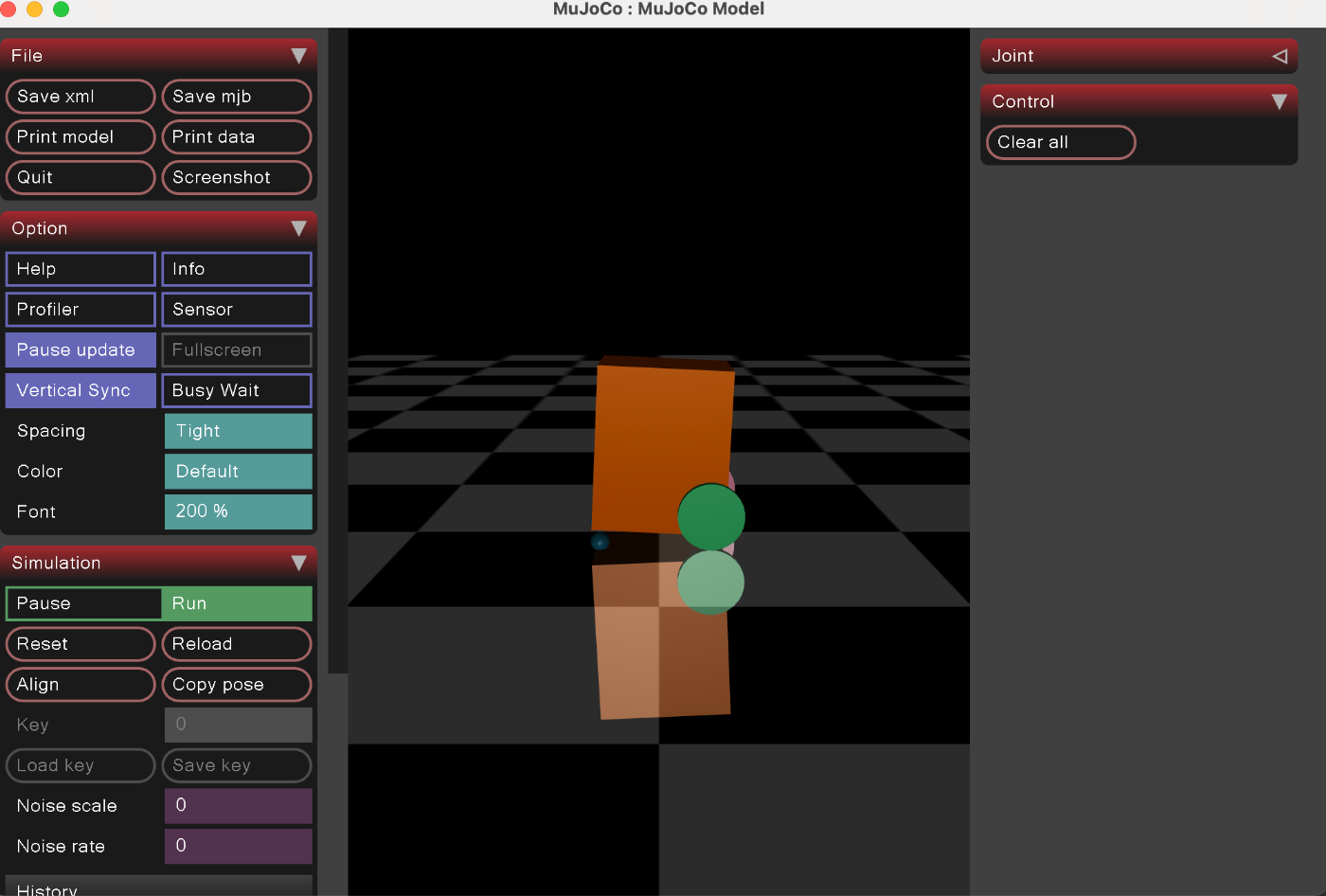Click the Align button
1326x896 pixels.
click(81, 685)
